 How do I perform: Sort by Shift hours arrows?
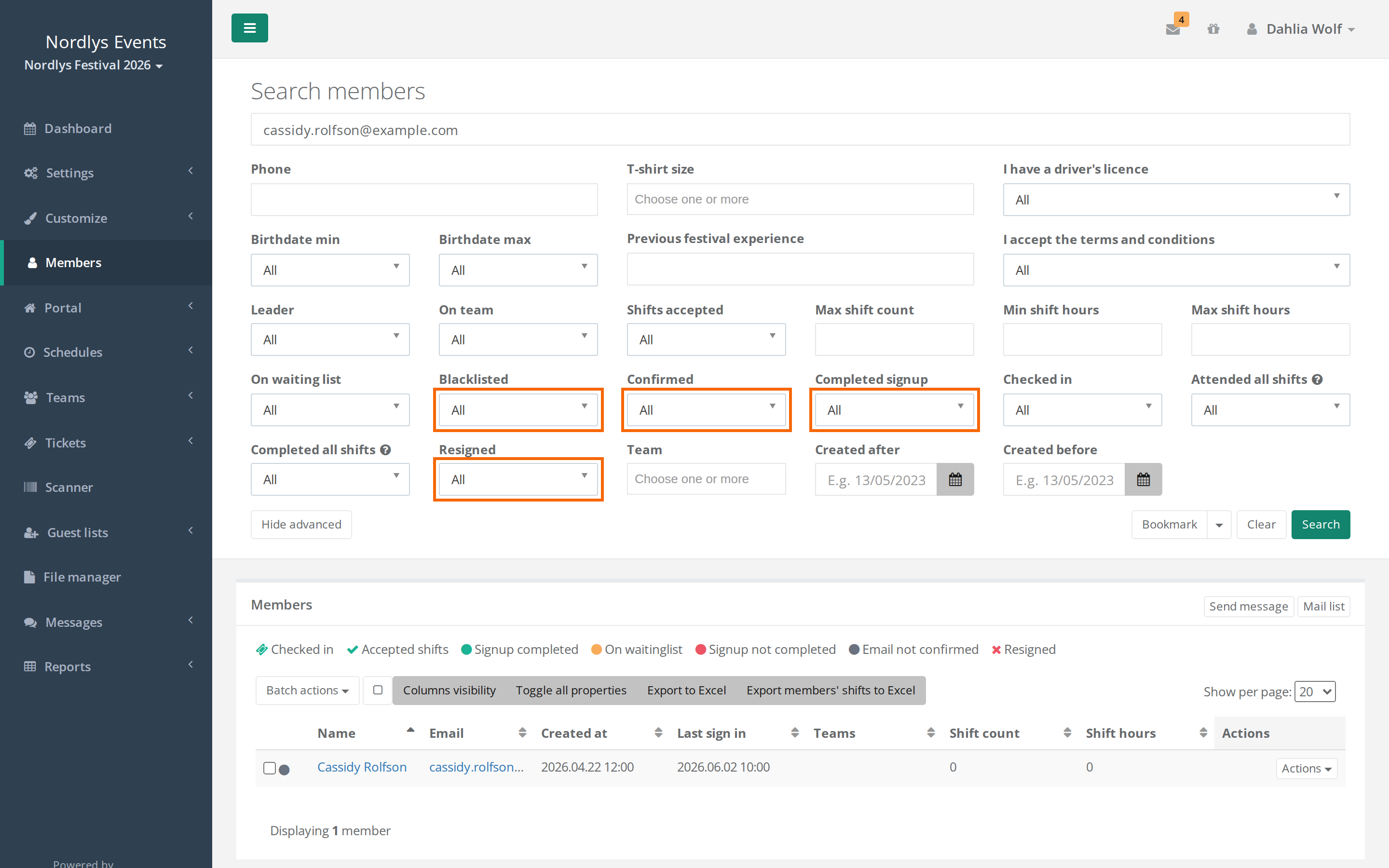[1203, 732]
